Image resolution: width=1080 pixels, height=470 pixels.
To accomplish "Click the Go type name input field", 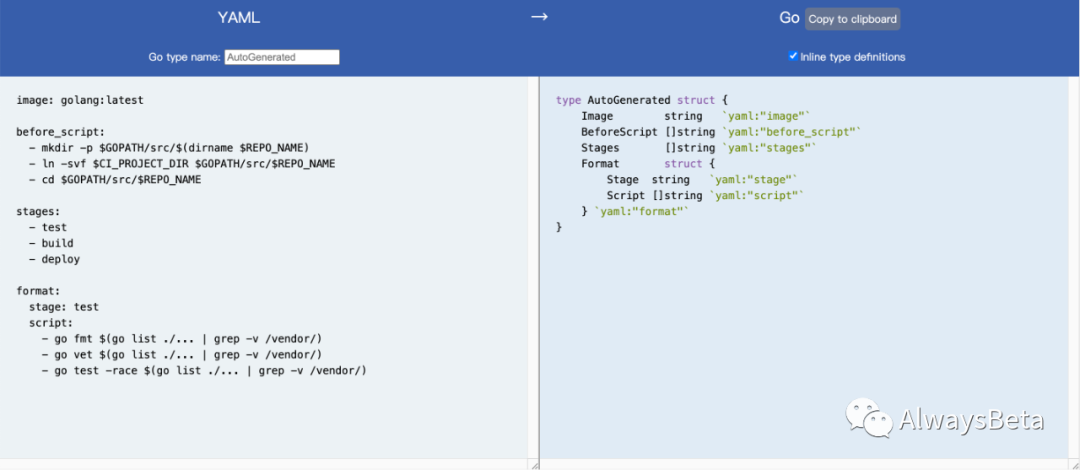I will pyautogui.click(x=282, y=57).
